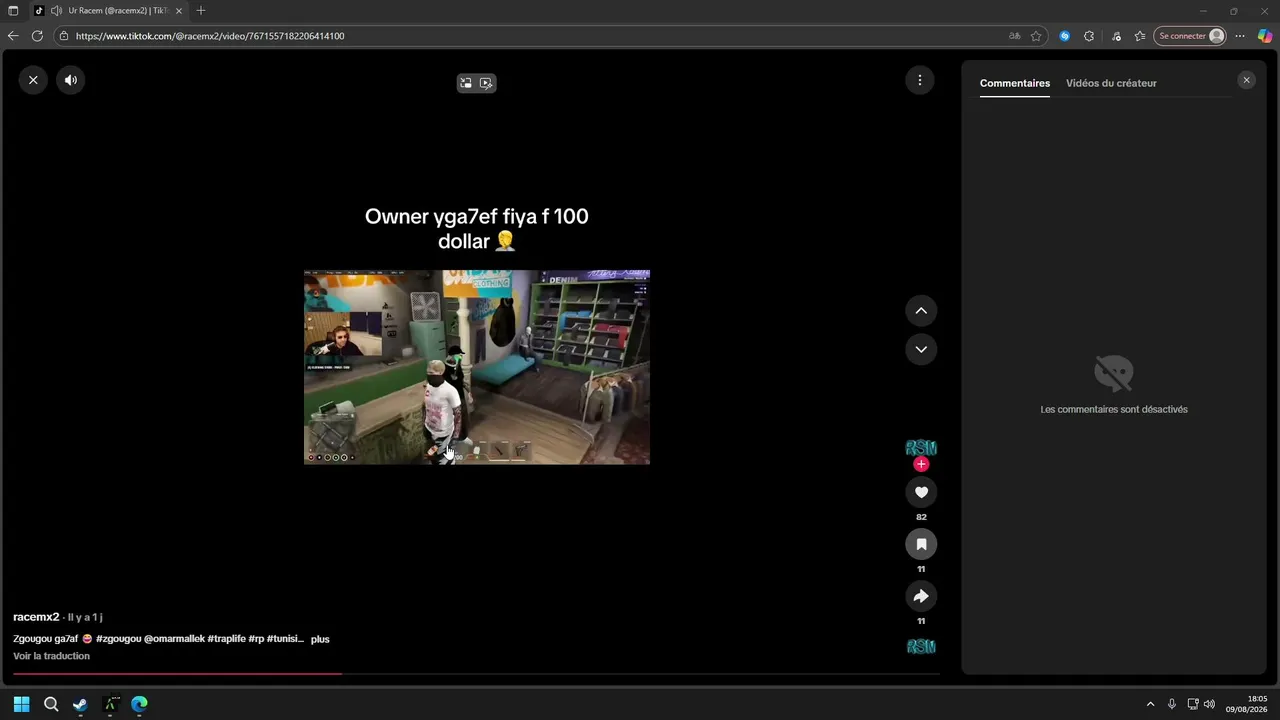This screenshot has width=1280, height=720.
Task: Open the Copilot sidebar icon
Action: (1265, 36)
